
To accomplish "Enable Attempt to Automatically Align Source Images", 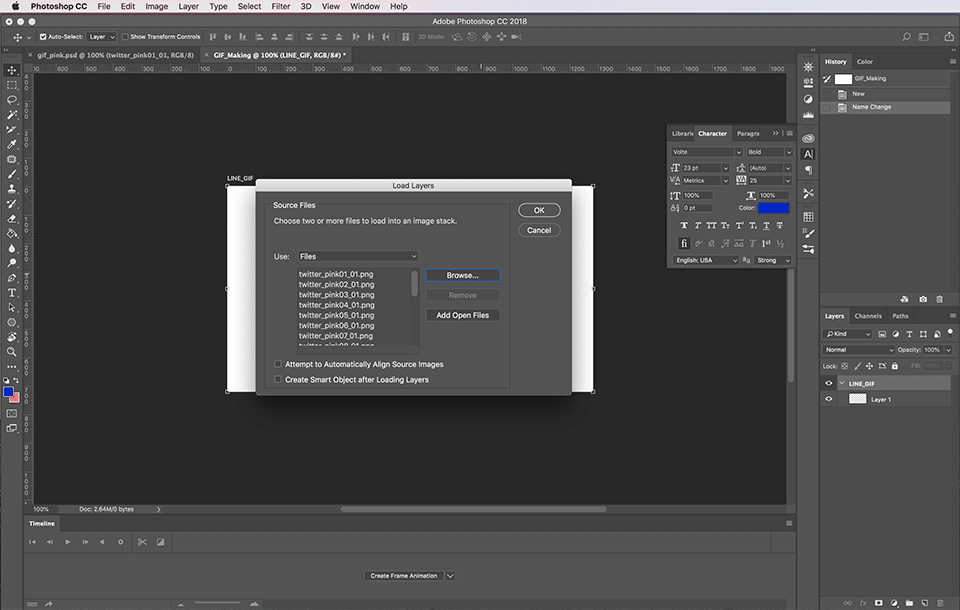I will pos(278,364).
